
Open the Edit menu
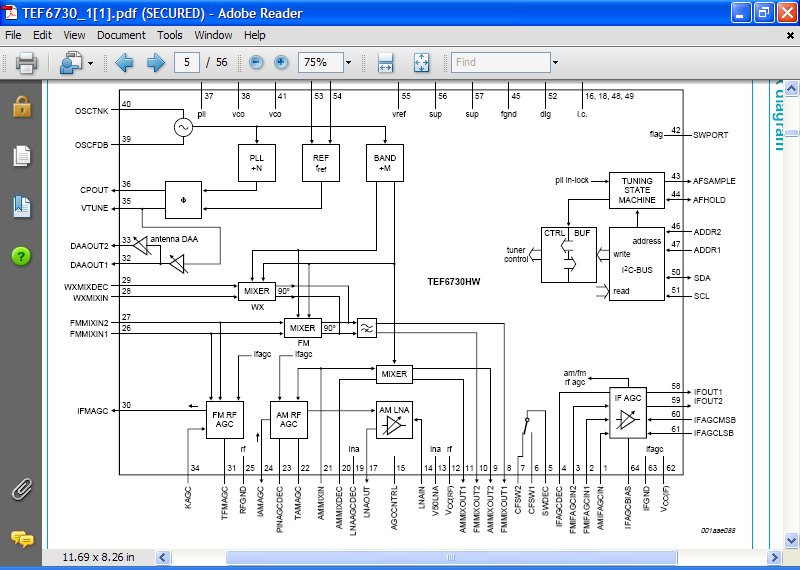coord(42,35)
